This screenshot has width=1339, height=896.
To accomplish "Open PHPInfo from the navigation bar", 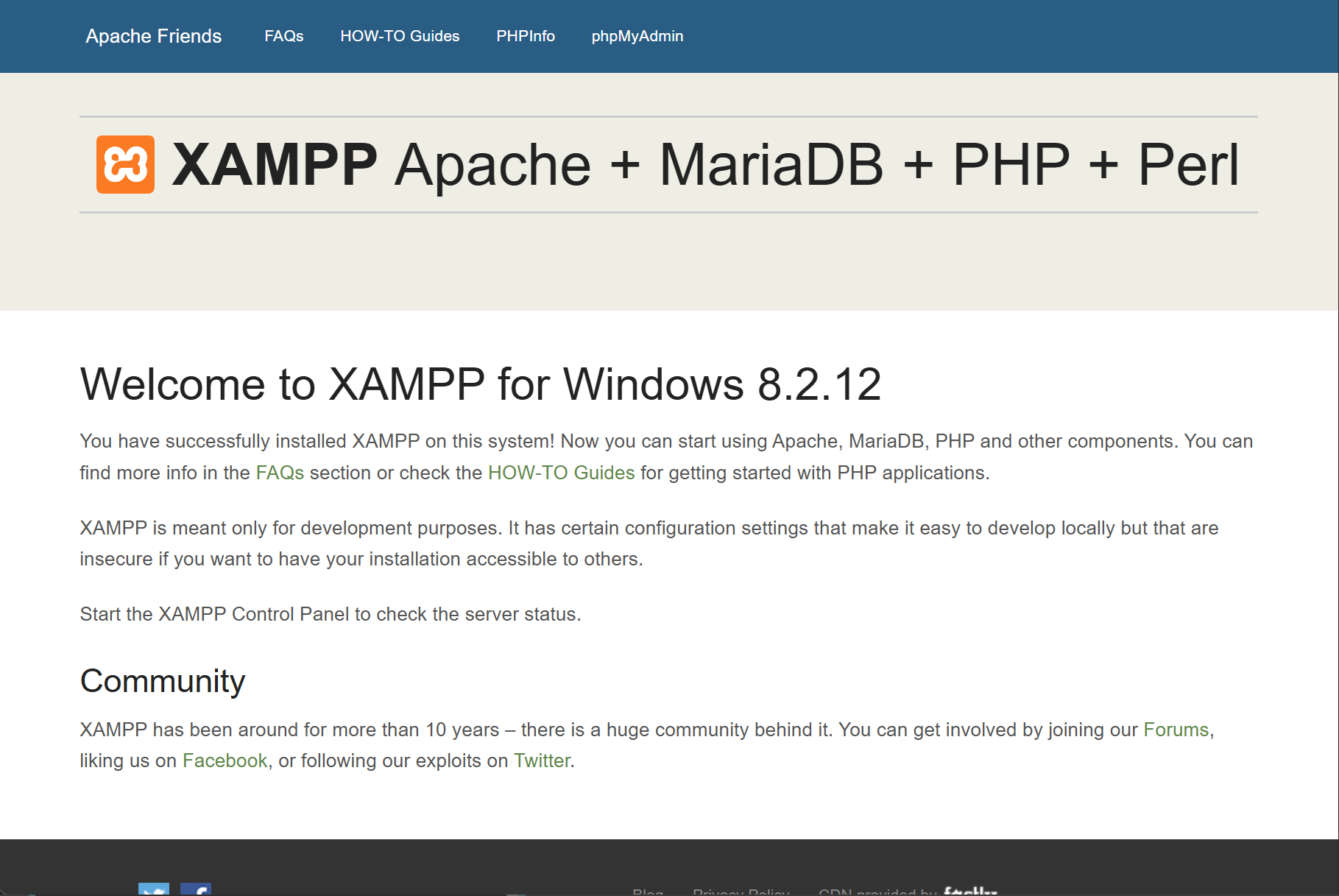I will pos(526,36).
